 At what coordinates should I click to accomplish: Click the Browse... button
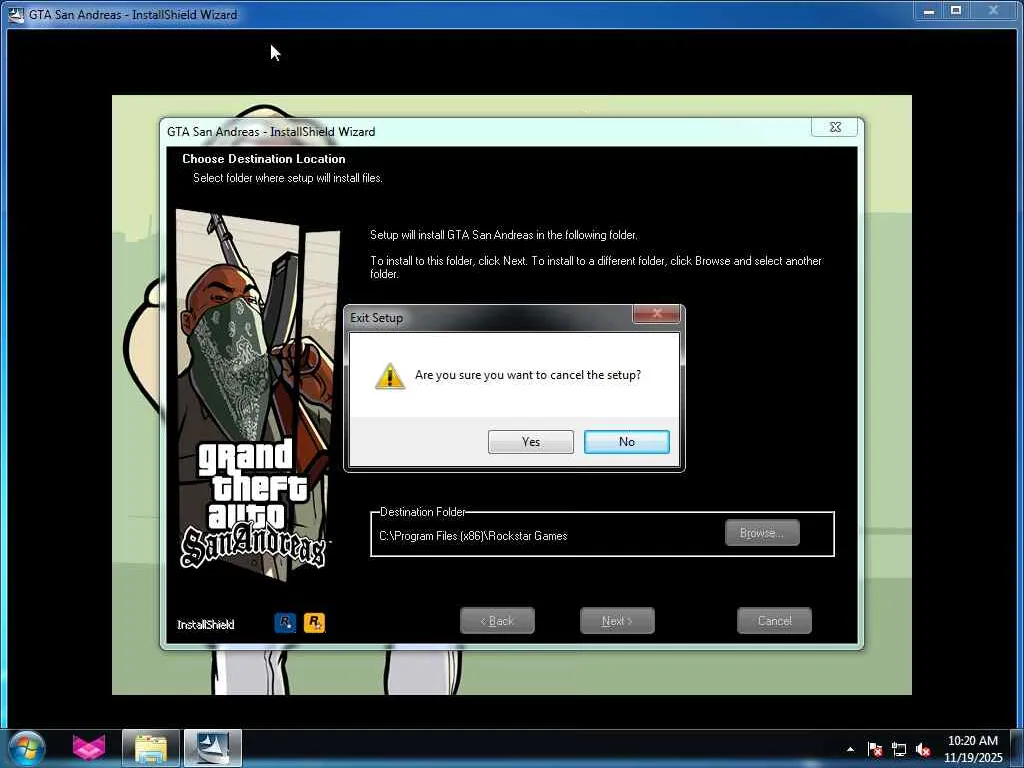[762, 533]
